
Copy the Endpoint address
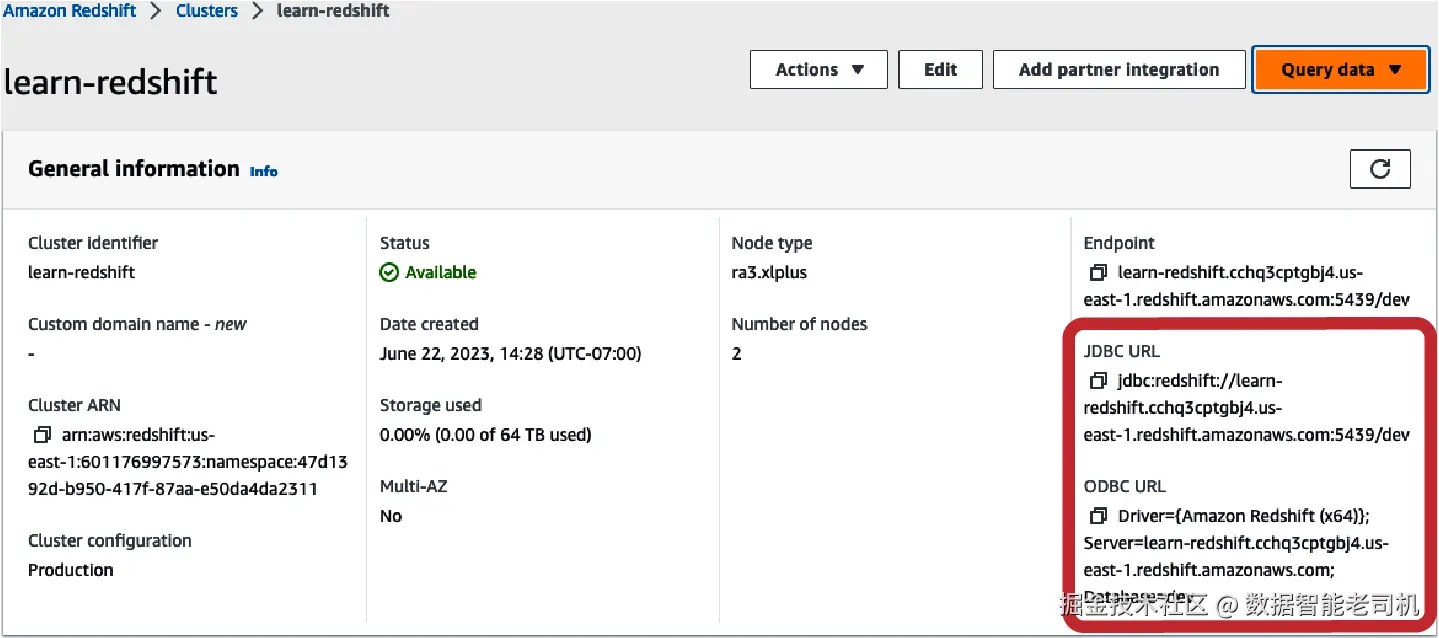click(1098, 272)
